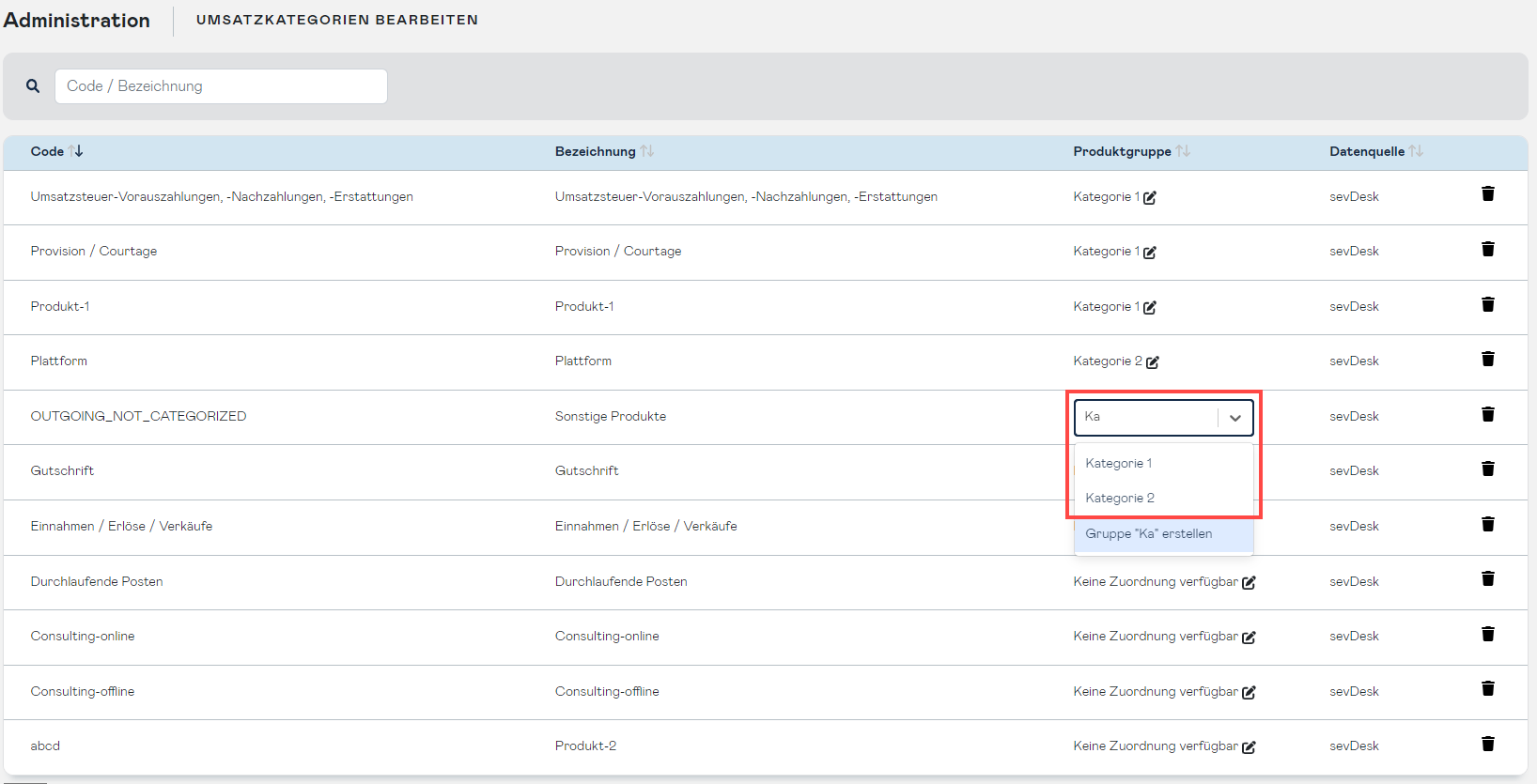Click the combo box containing 'Ka'
This screenshot has height=784, width=1537.
[x=1164, y=417]
